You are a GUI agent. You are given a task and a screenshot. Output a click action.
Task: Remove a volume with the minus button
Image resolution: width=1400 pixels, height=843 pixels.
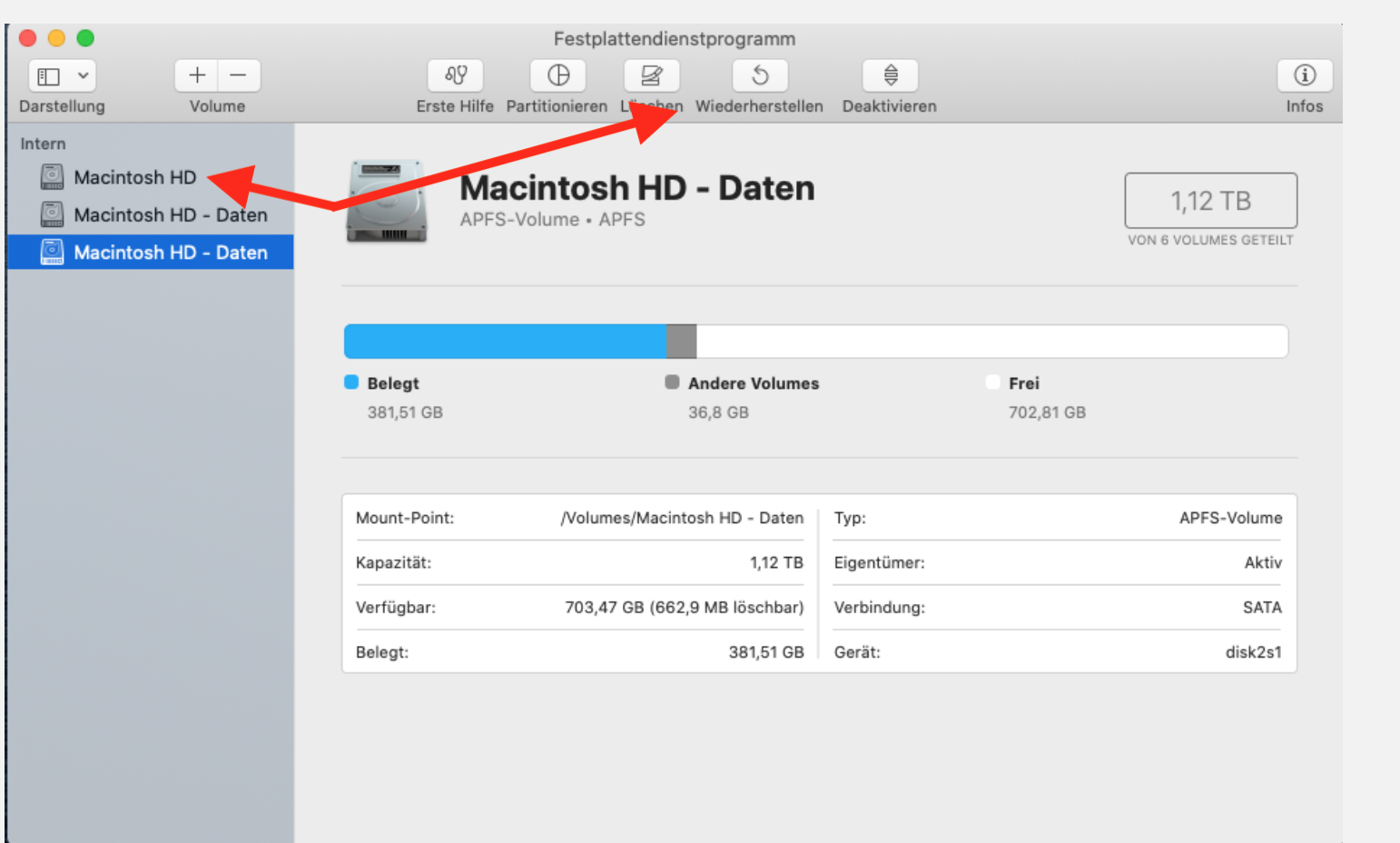(x=239, y=75)
